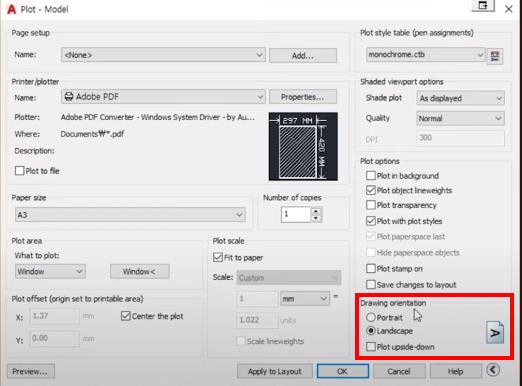
Task: Click the DPI 300 field
Action: point(460,138)
